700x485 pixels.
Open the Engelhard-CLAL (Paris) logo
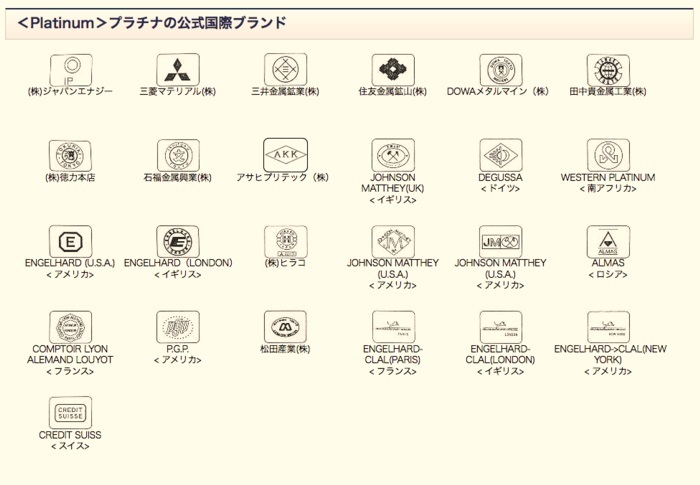click(394, 327)
